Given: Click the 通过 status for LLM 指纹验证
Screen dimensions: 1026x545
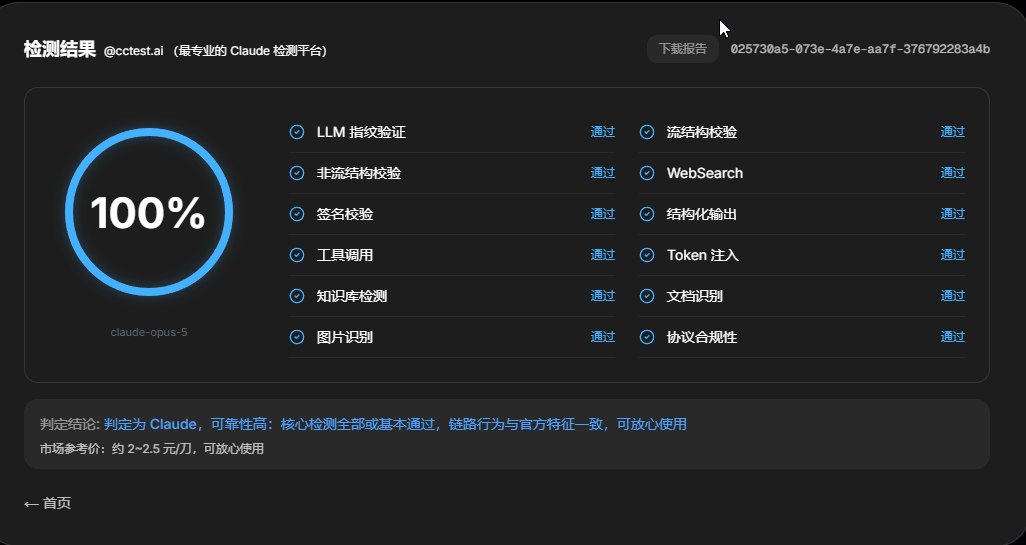Looking at the screenshot, I should point(603,132).
